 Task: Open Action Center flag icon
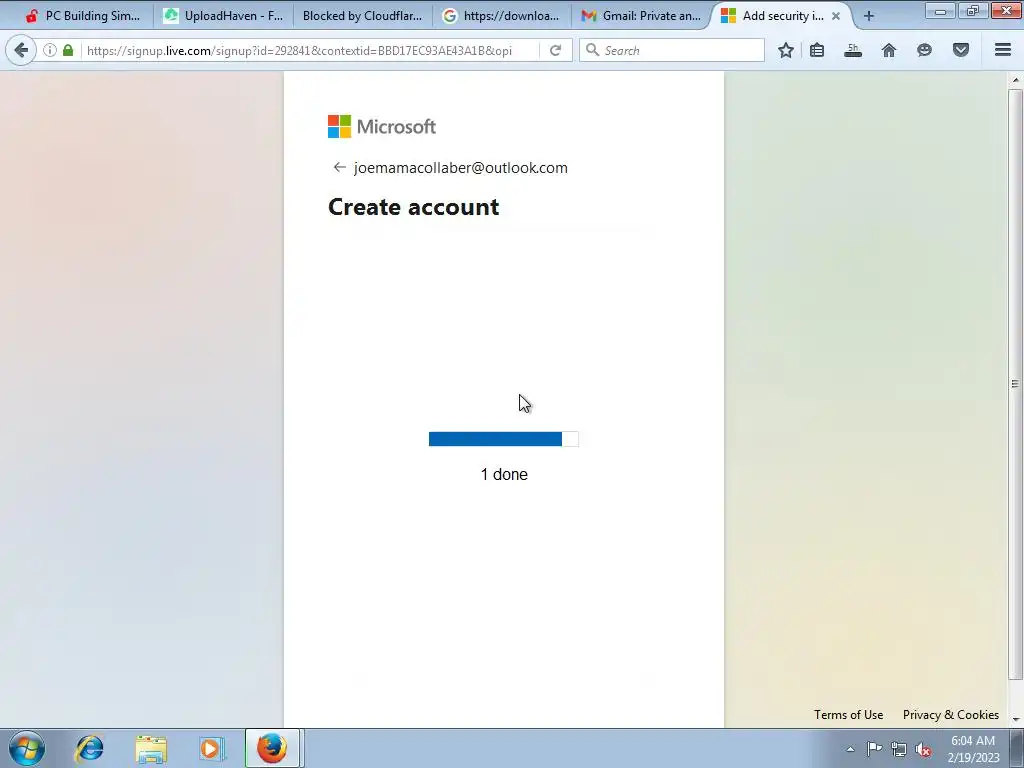point(874,749)
